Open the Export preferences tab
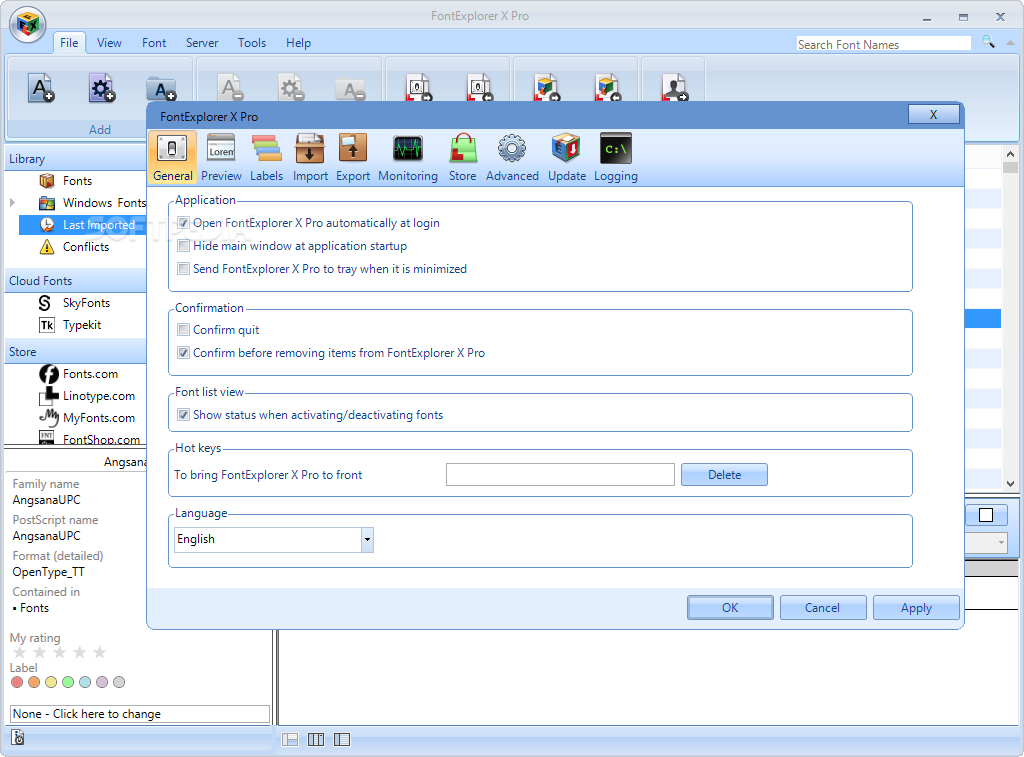Image resolution: width=1024 pixels, height=757 pixels. click(x=353, y=157)
